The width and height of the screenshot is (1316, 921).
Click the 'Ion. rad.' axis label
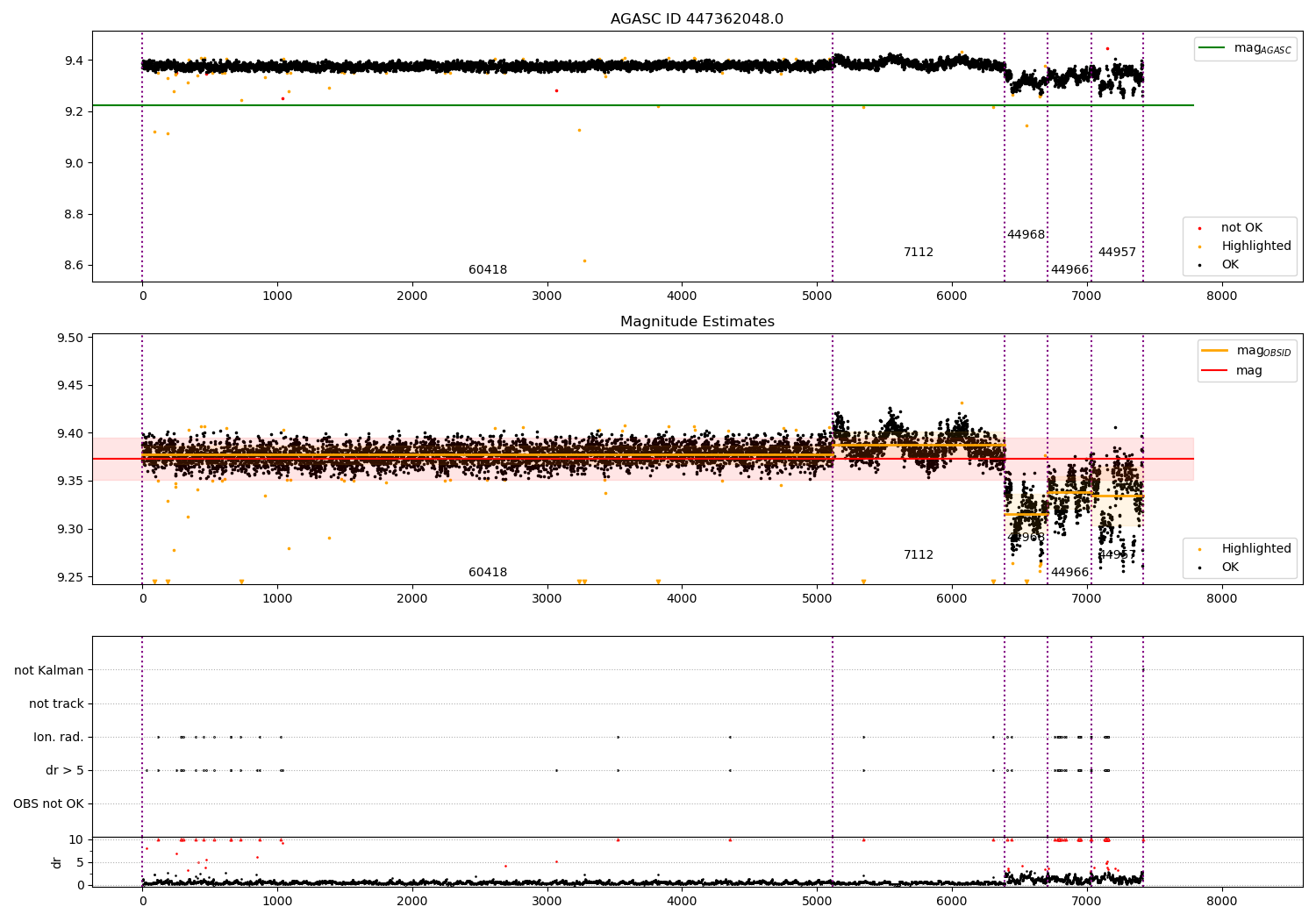59,737
